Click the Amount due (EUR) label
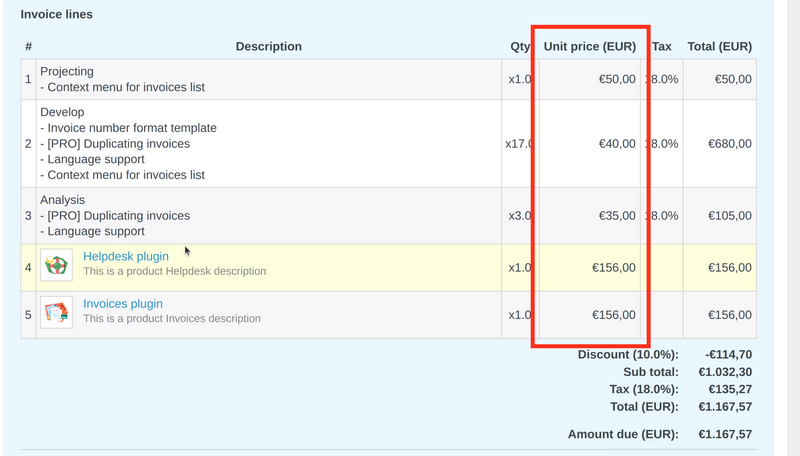Viewport: 800px width, 456px height. (x=623, y=434)
